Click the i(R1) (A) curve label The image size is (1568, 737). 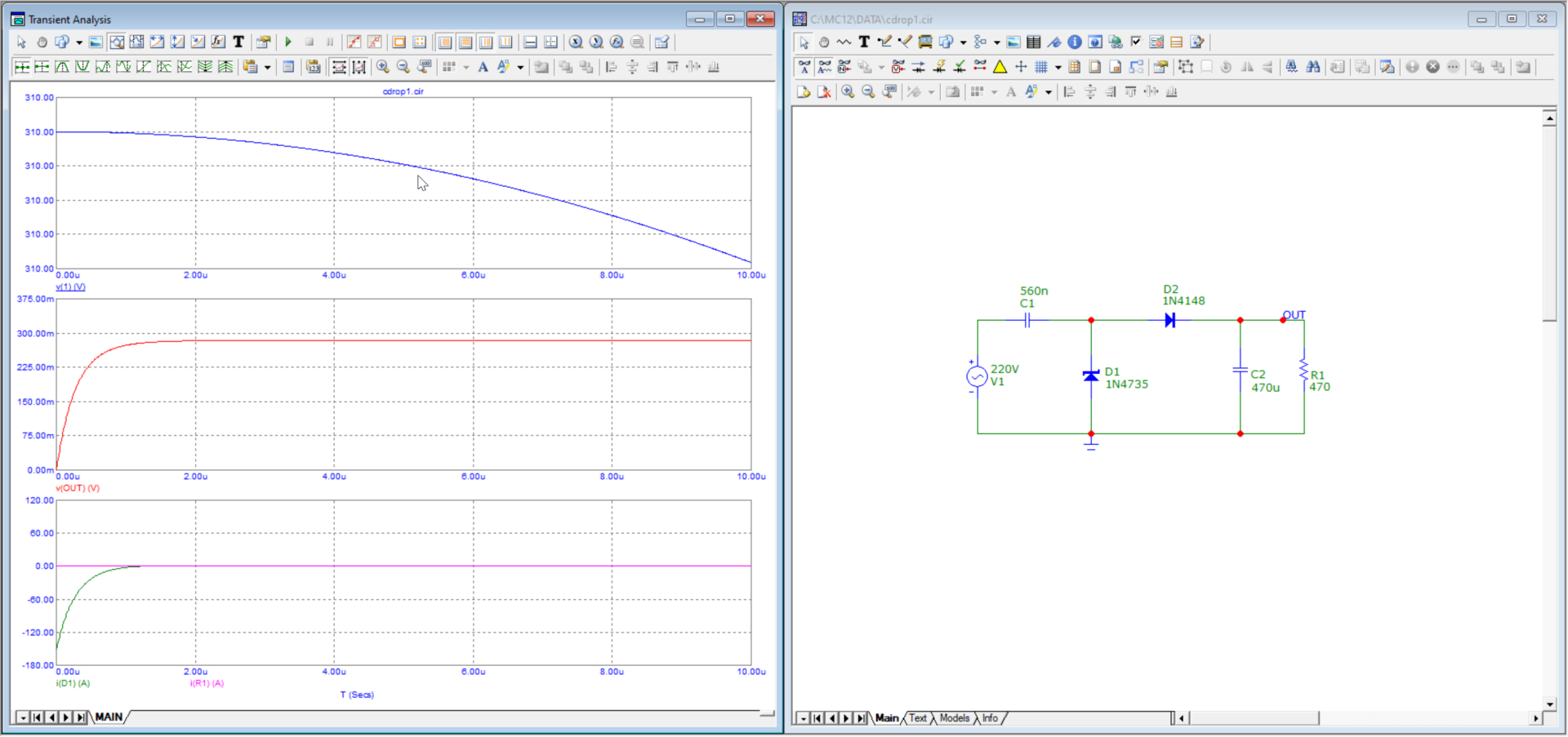click(x=207, y=683)
